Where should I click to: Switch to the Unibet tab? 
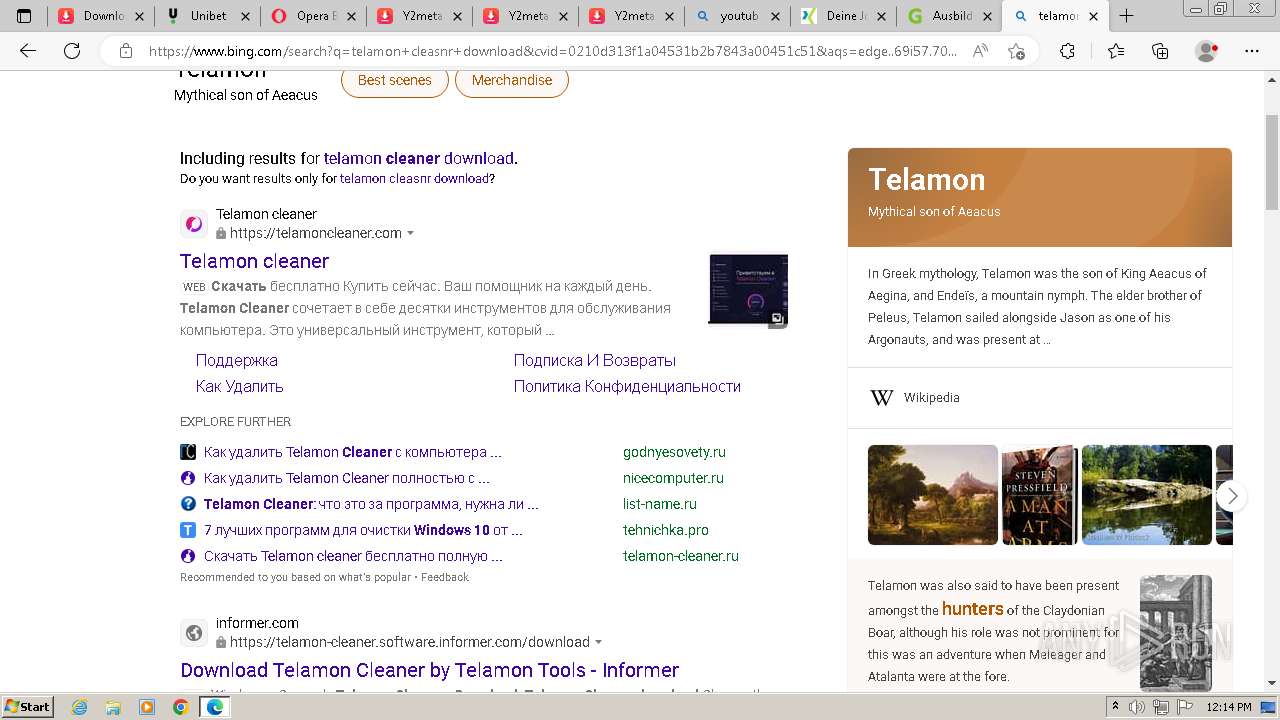pyautogui.click(x=208, y=16)
